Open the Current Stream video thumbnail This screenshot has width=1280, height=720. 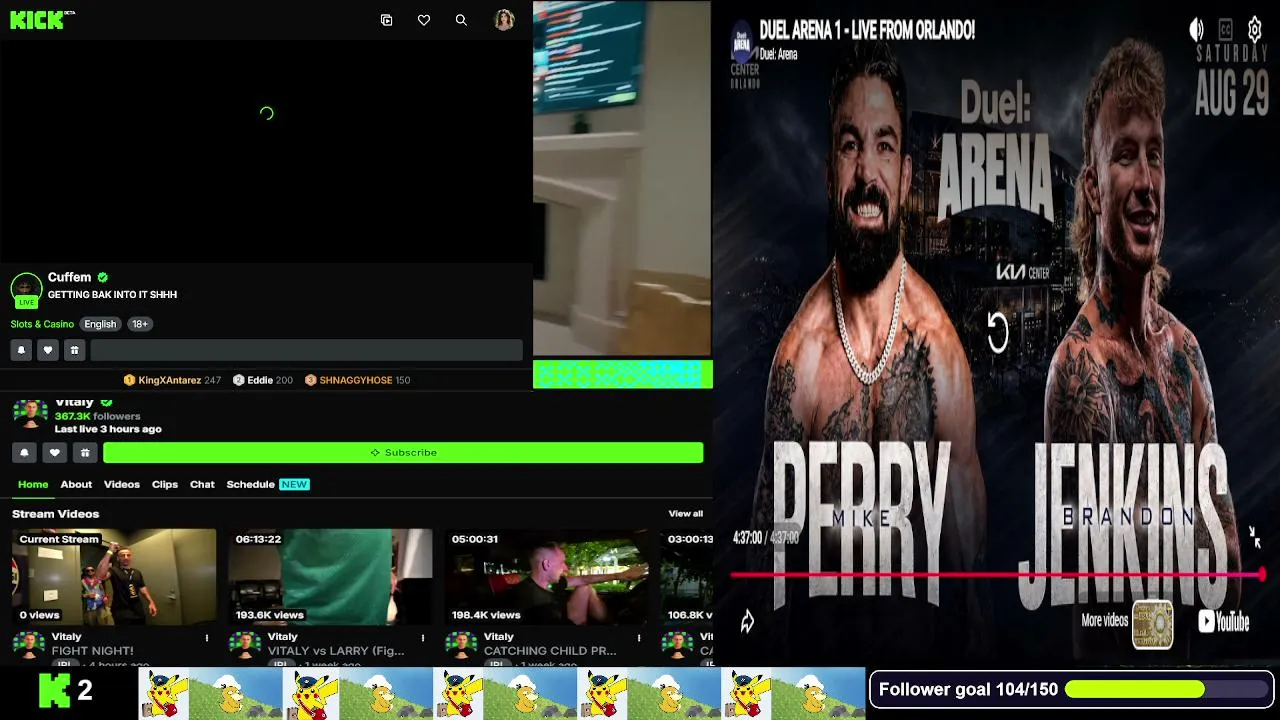114,577
